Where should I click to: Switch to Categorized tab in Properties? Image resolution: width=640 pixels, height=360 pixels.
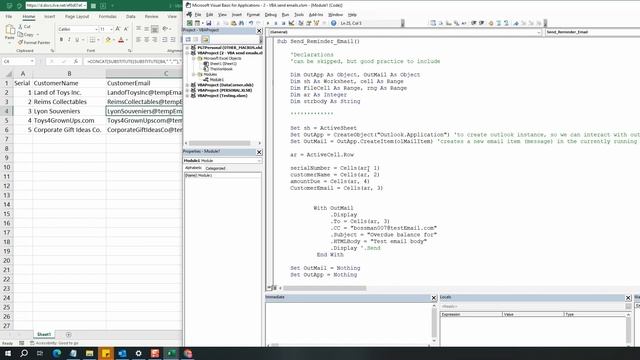(x=215, y=168)
